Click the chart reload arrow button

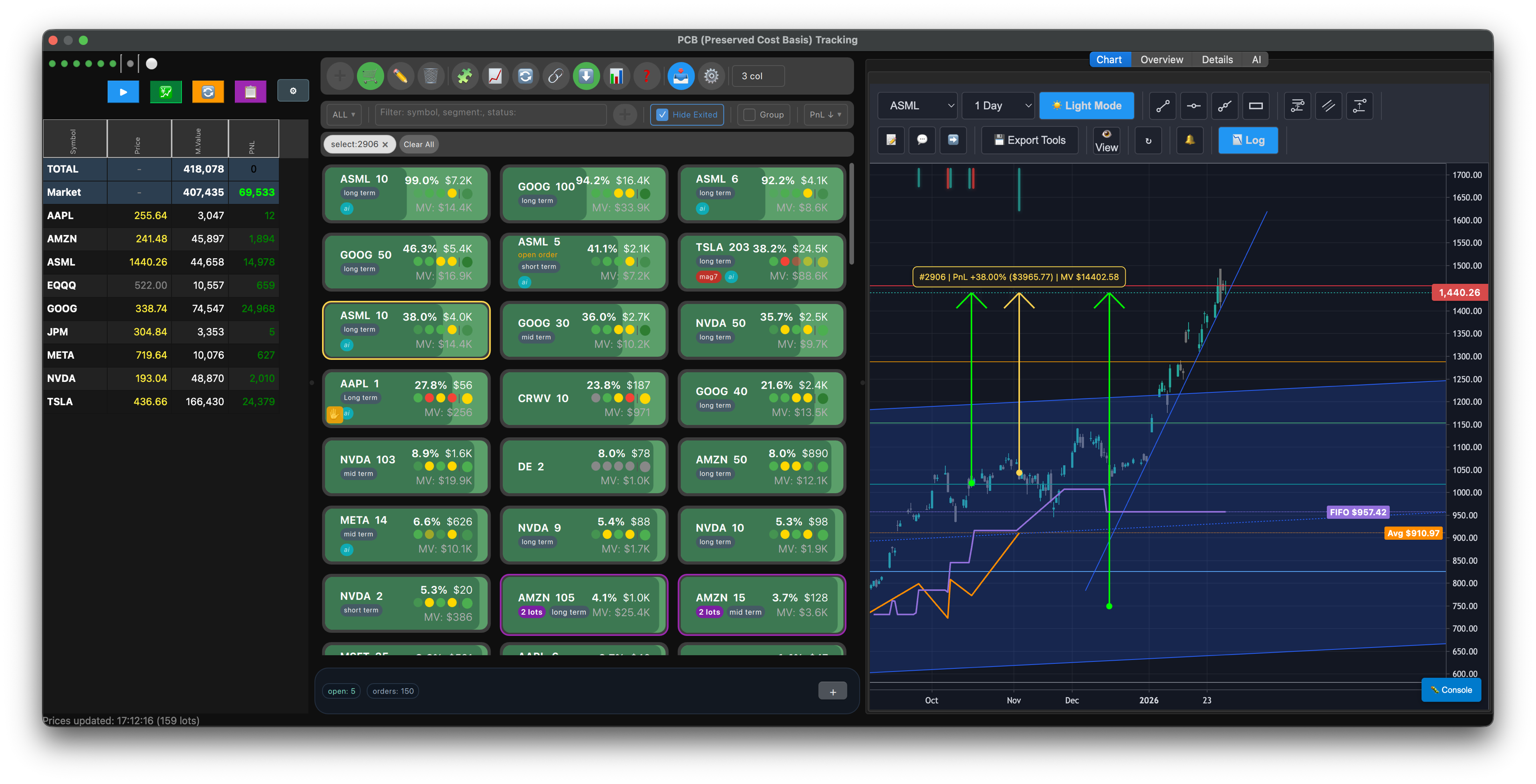pyautogui.click(x=1149, y=141)
